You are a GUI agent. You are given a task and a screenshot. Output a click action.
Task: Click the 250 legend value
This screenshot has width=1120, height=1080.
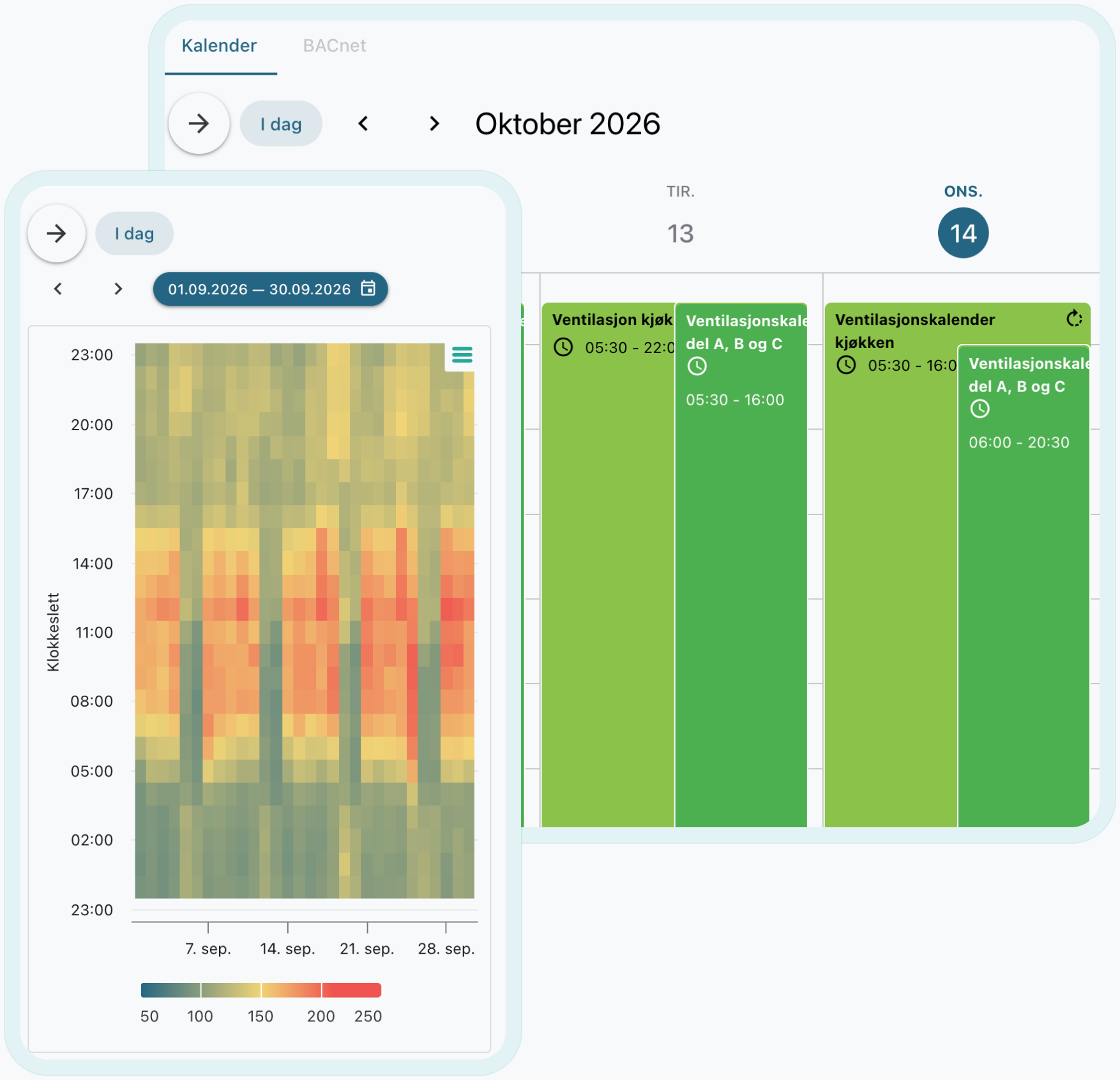368,1016
